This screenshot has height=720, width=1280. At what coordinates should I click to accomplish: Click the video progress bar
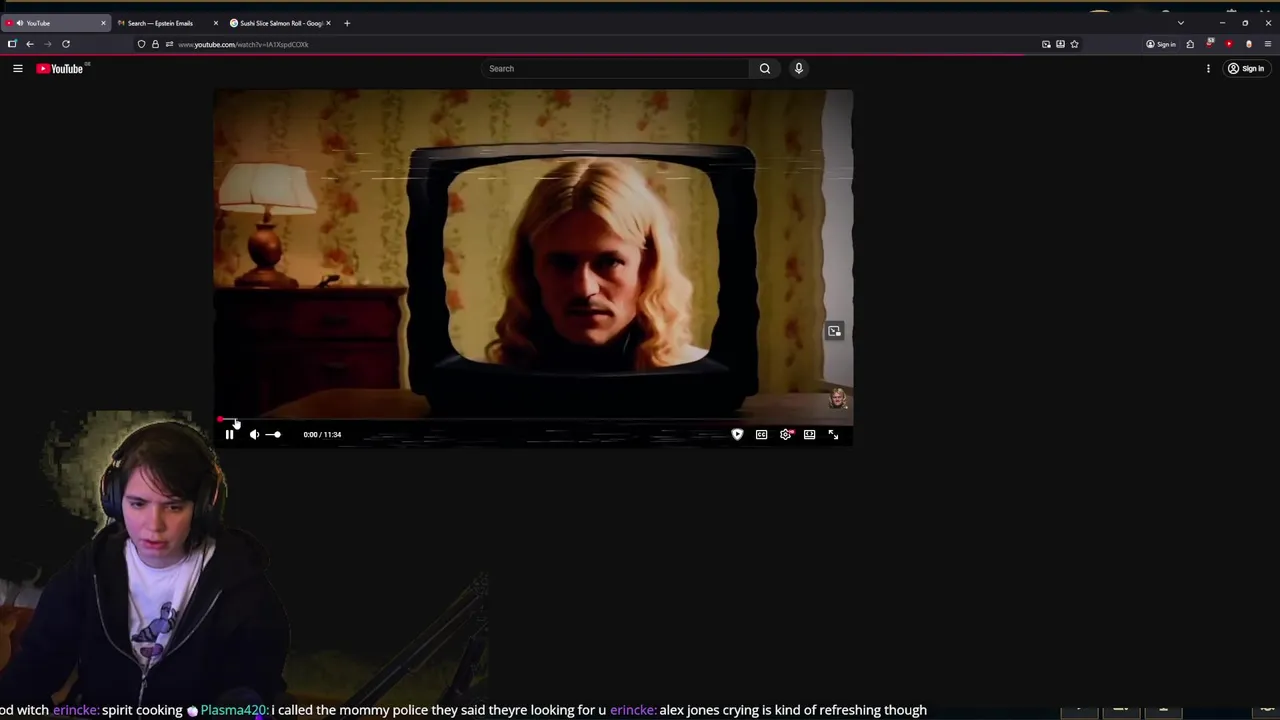click(533, 420)
